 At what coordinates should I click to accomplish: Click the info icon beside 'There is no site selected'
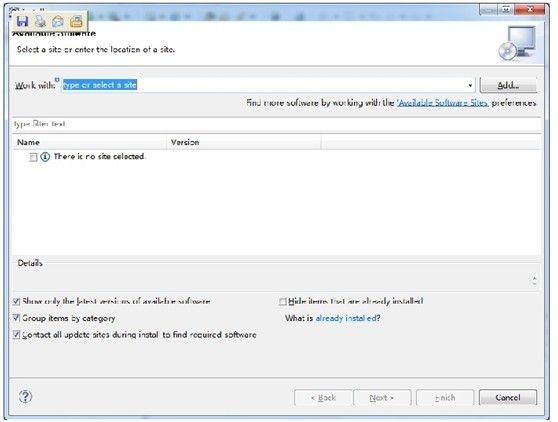point(45,157)
